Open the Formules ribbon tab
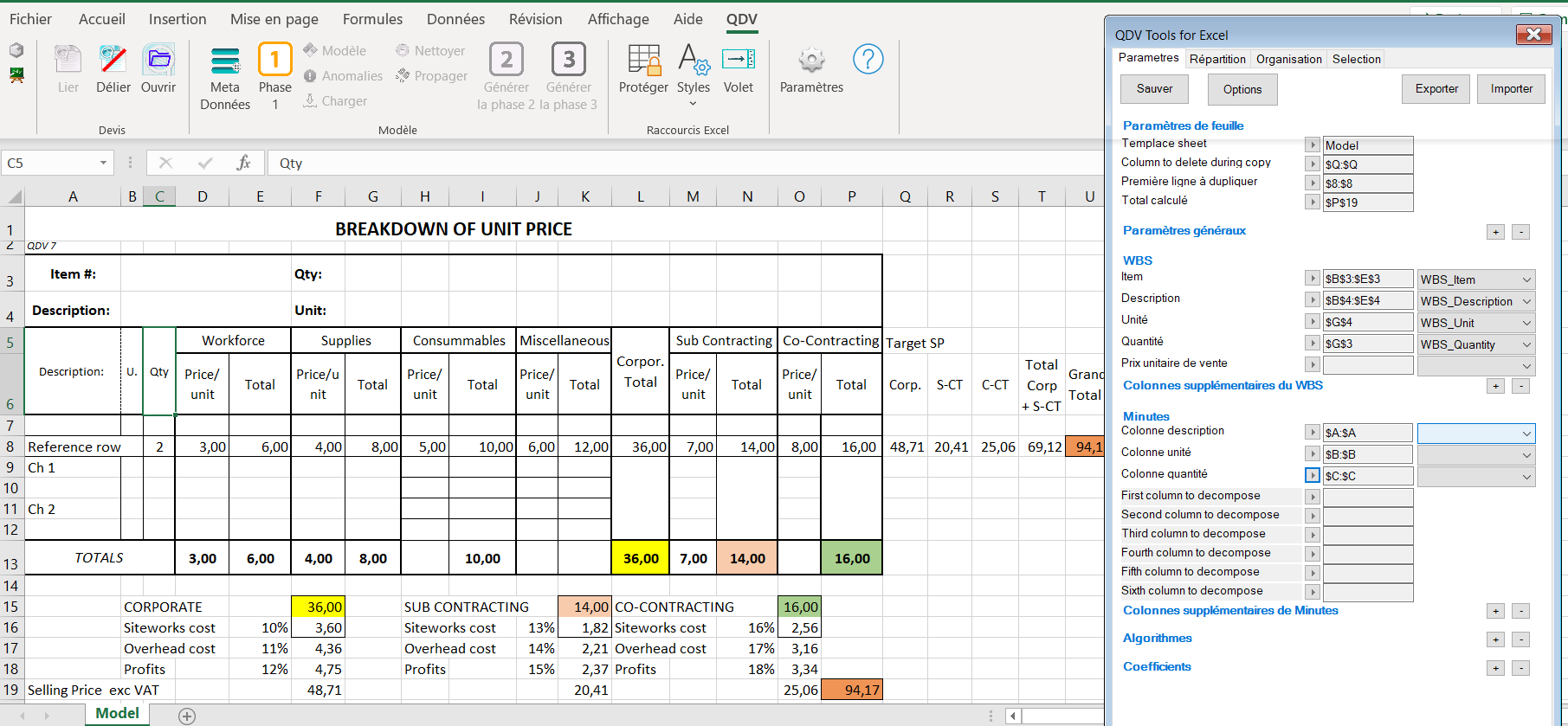Viewport: 1568px width, 726px height. (x=372, y=19)
